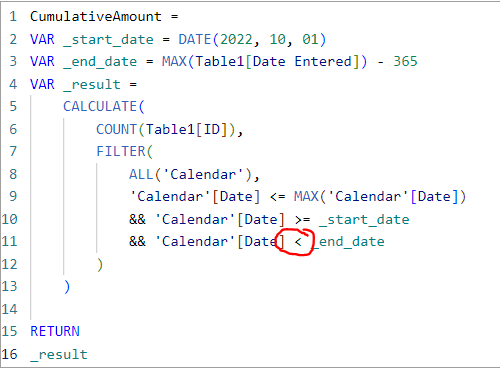Screen dimensions: 500x383
Task: Click the less-than operator on line 11
Action: point(298,242)
